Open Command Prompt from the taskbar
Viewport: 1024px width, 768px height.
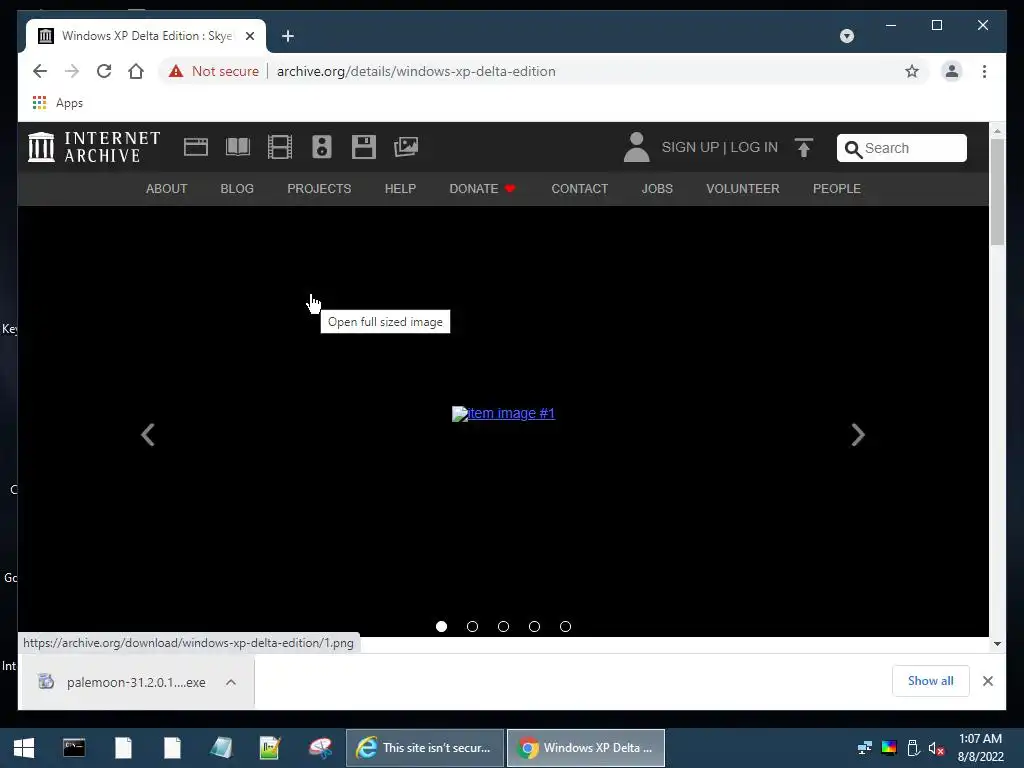pos(74,748)
